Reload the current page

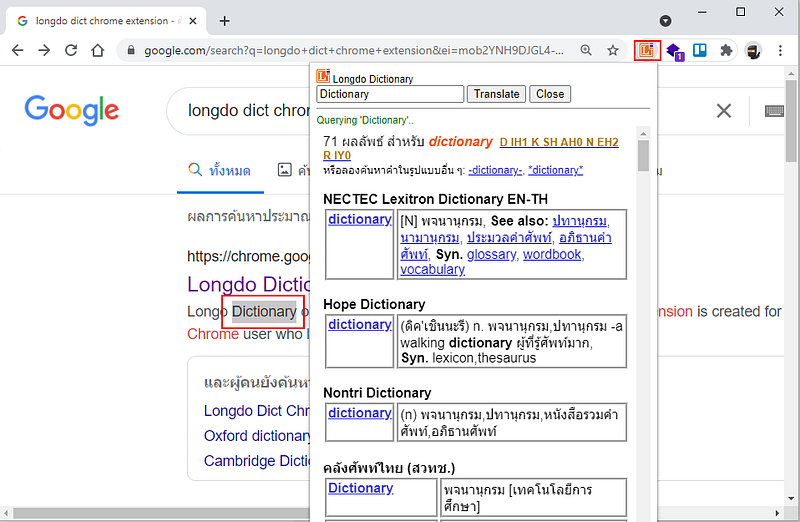(x=71, y=50)
